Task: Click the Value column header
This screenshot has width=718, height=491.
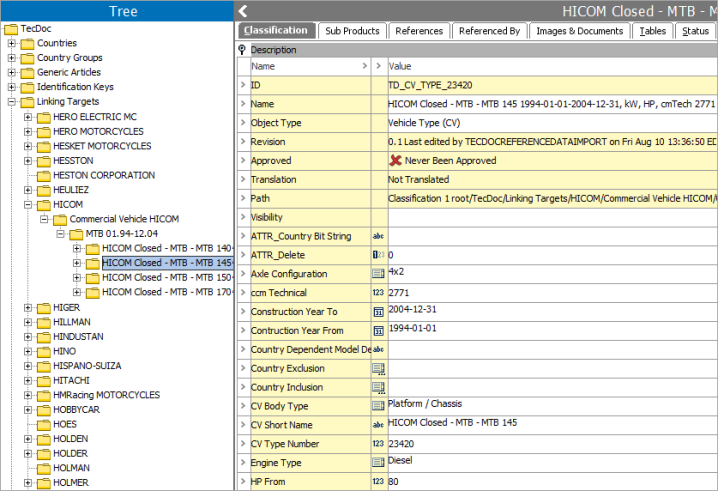Action: pos(400,66)
